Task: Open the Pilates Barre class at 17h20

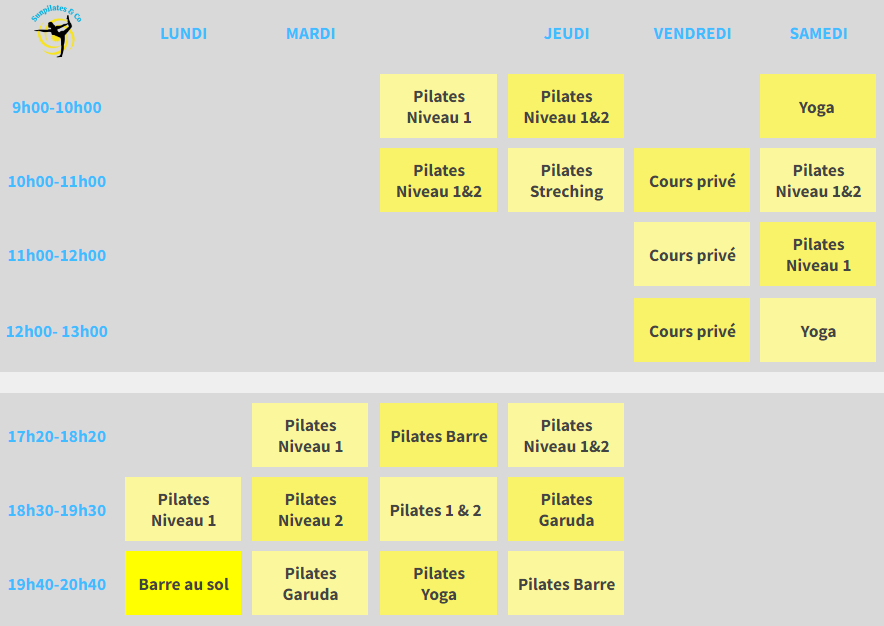Action: (438, 435)
